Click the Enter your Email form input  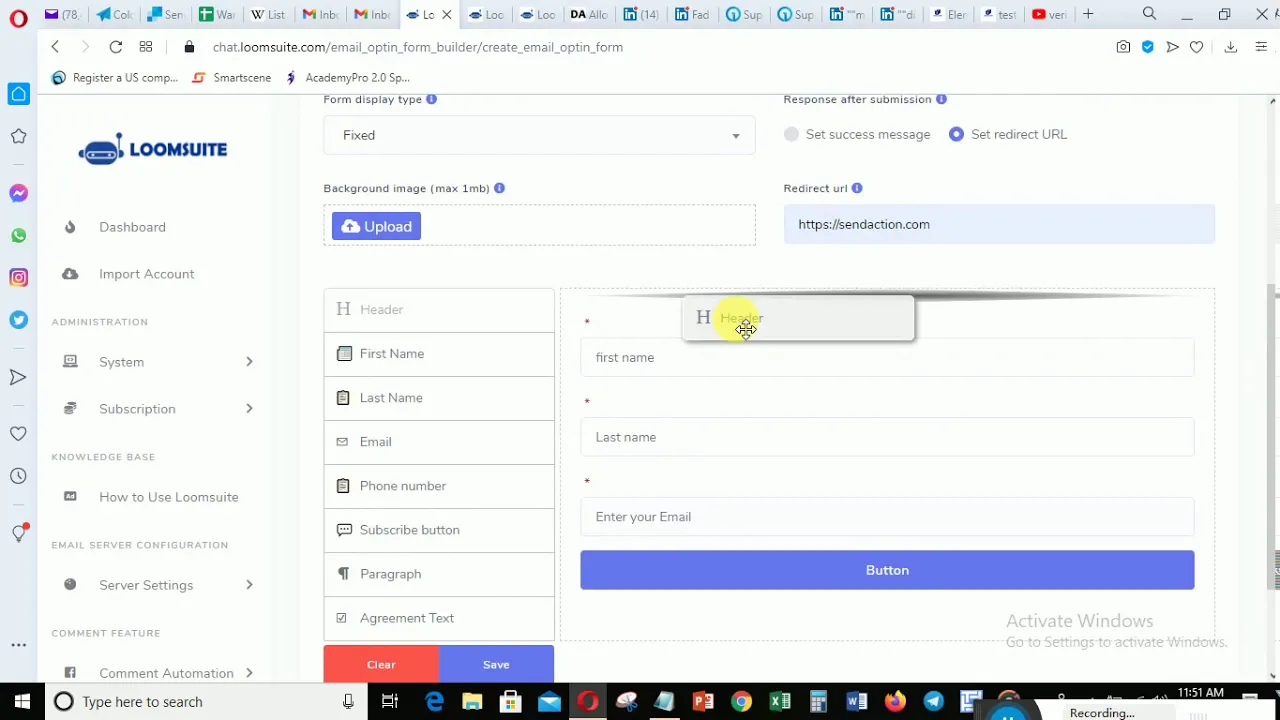tap(887, 517)
